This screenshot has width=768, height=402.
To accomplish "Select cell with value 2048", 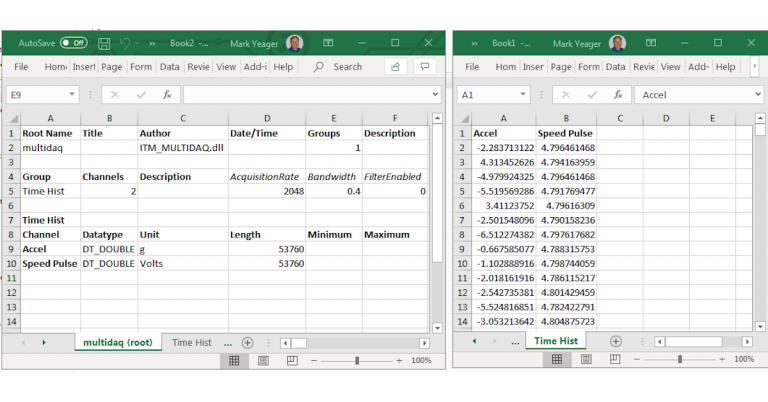I will coord(267,191).
